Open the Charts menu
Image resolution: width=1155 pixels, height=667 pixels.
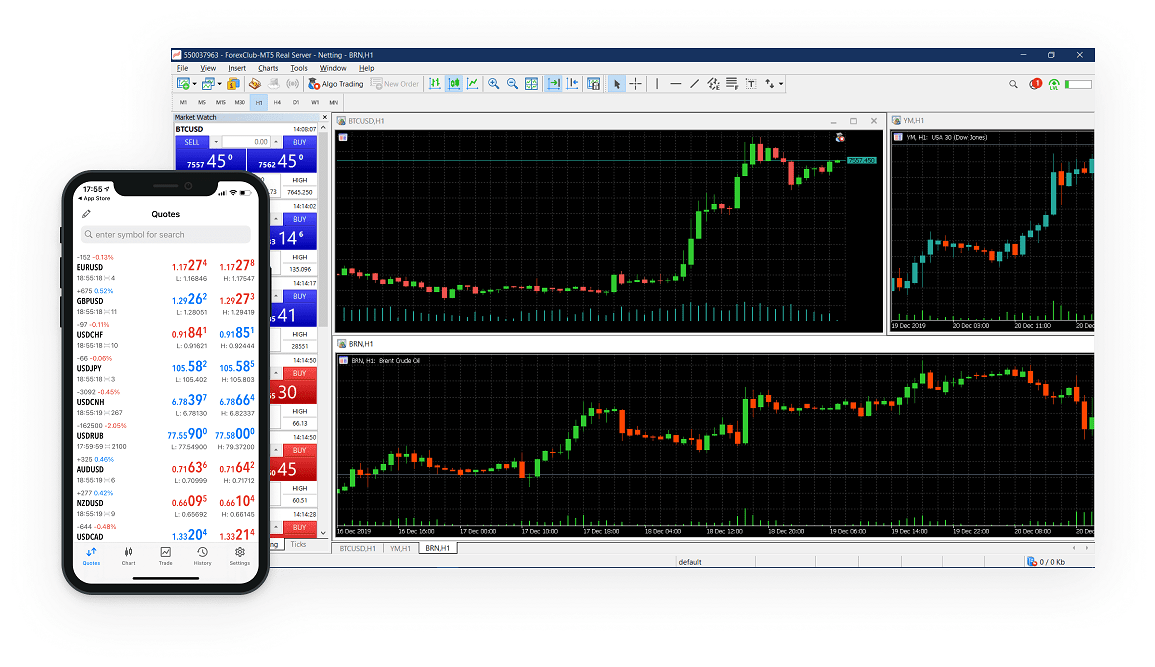[267, 68]
